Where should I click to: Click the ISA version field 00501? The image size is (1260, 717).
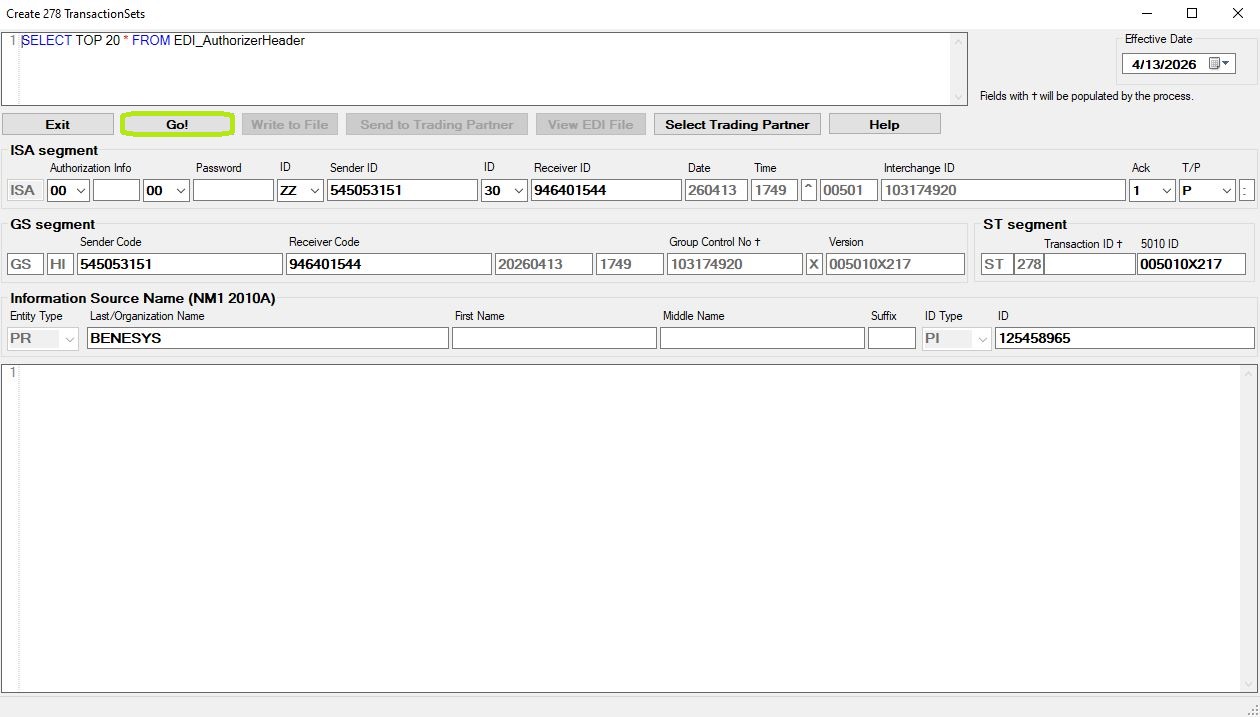click(x=849, y=190)
